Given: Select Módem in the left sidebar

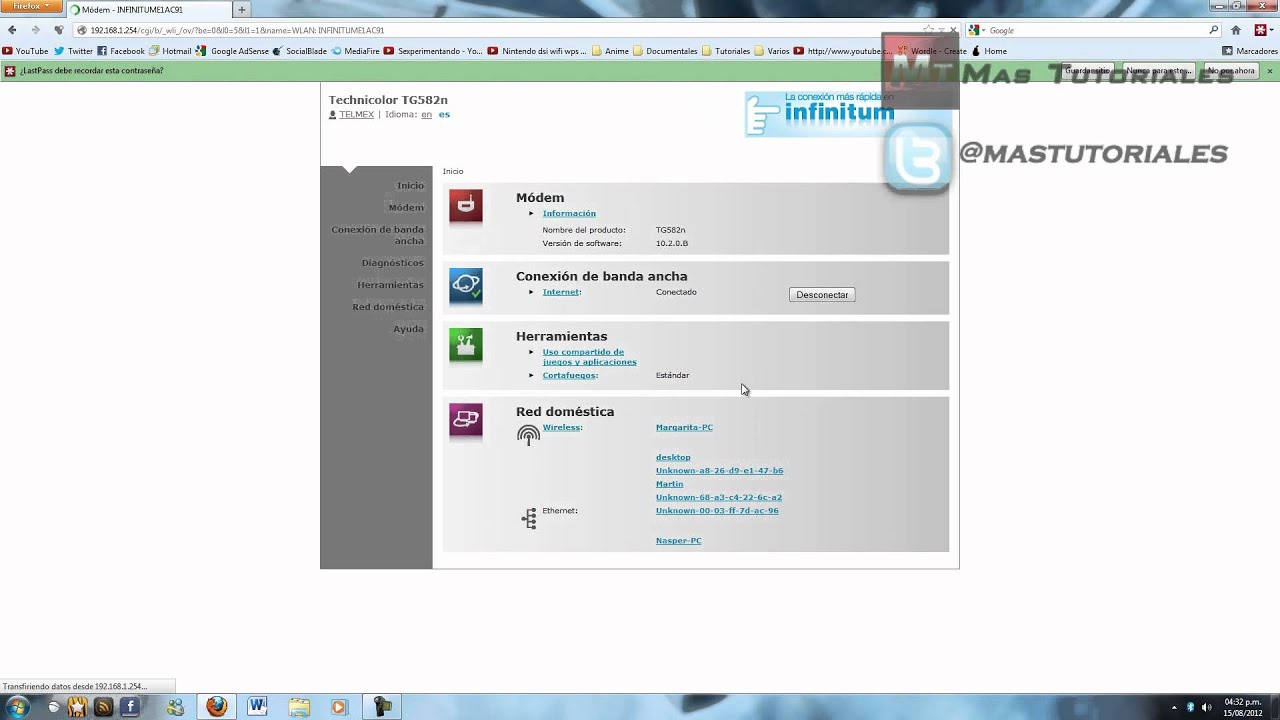Looking at the screenshot, I should click(406, 207).
